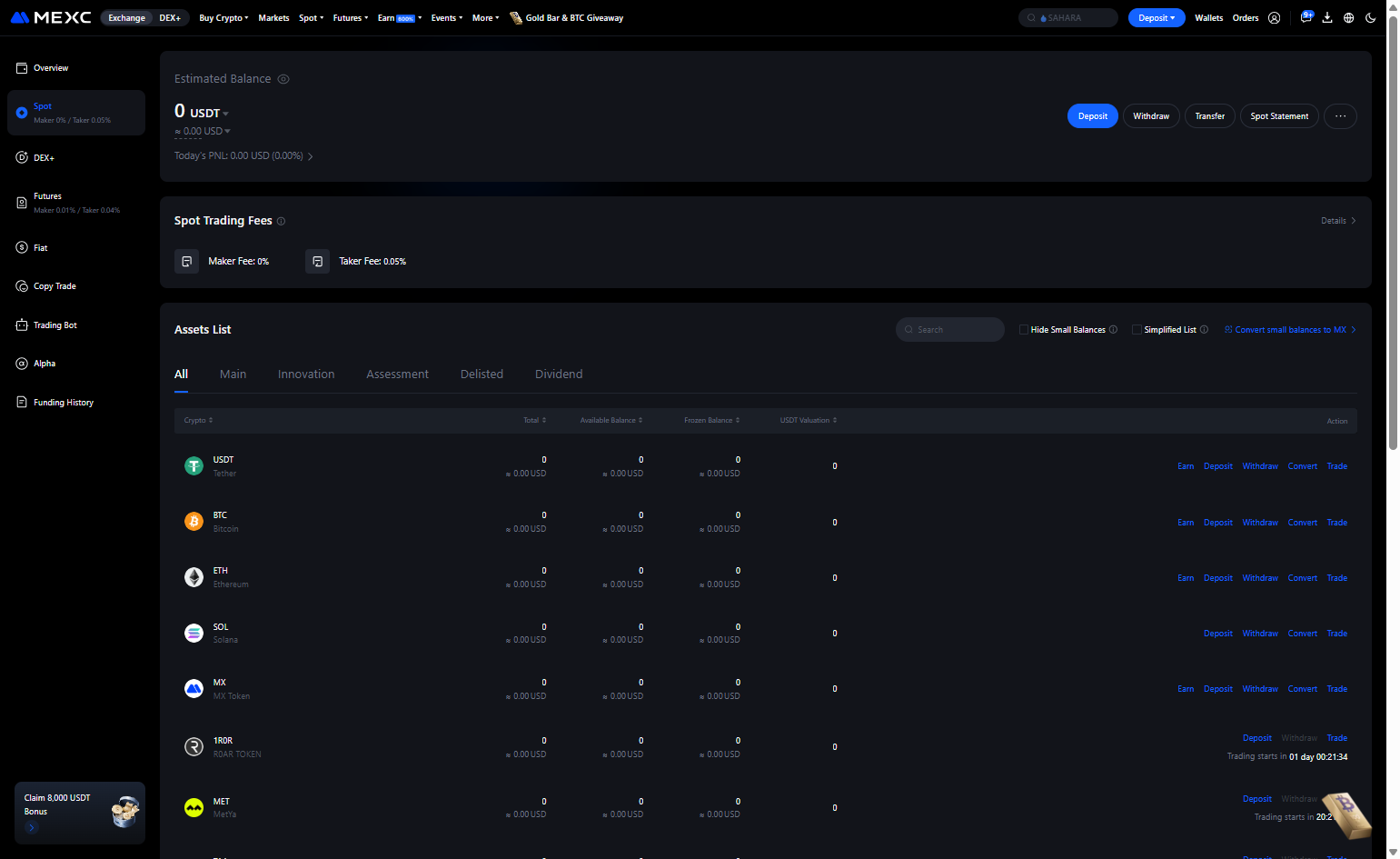1400x859 pixels.
Task: Switch to the Delisted tab
Action: (482, 375)
